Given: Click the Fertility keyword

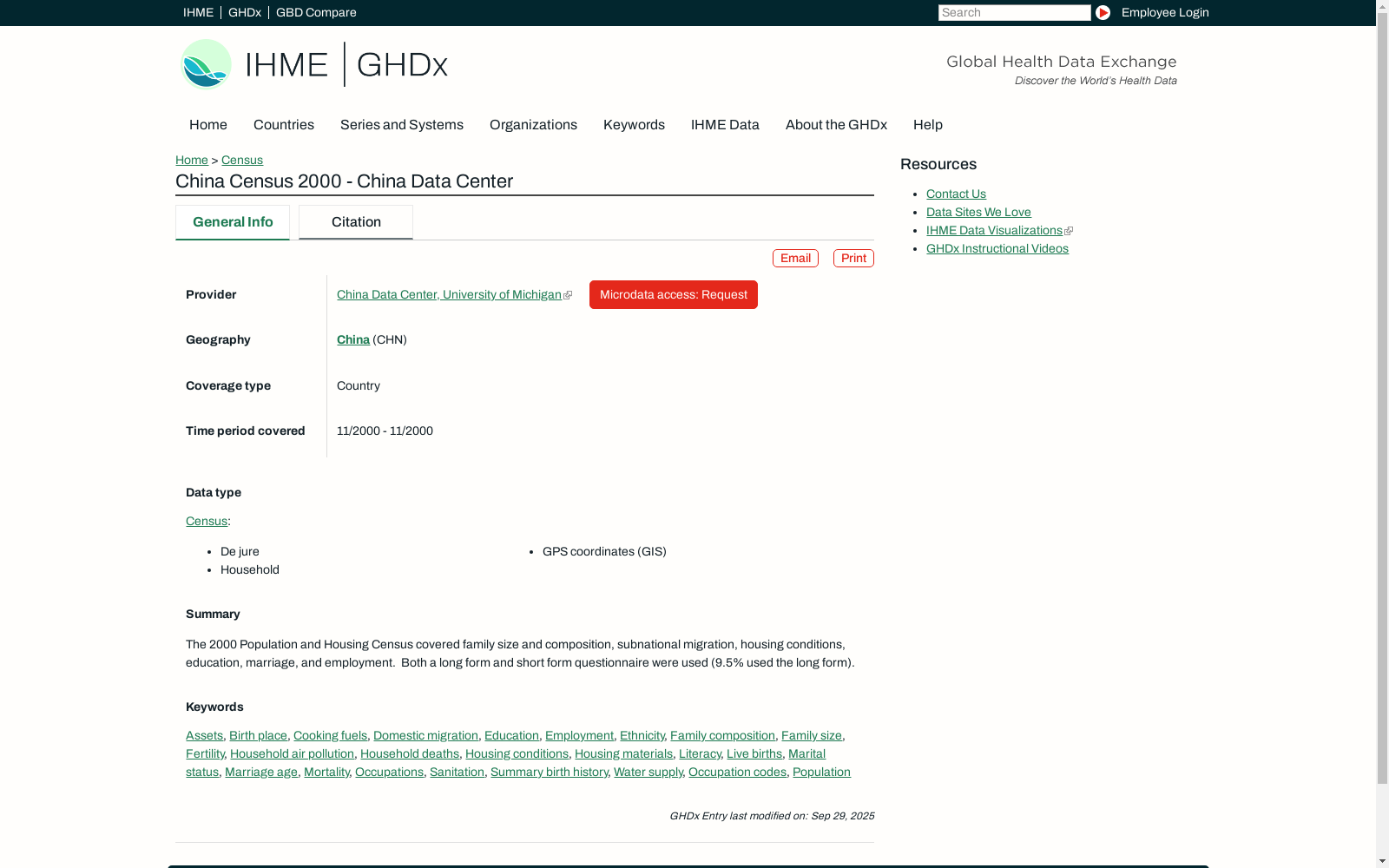Looking at the screenshot, I should [x=205, y=754].
